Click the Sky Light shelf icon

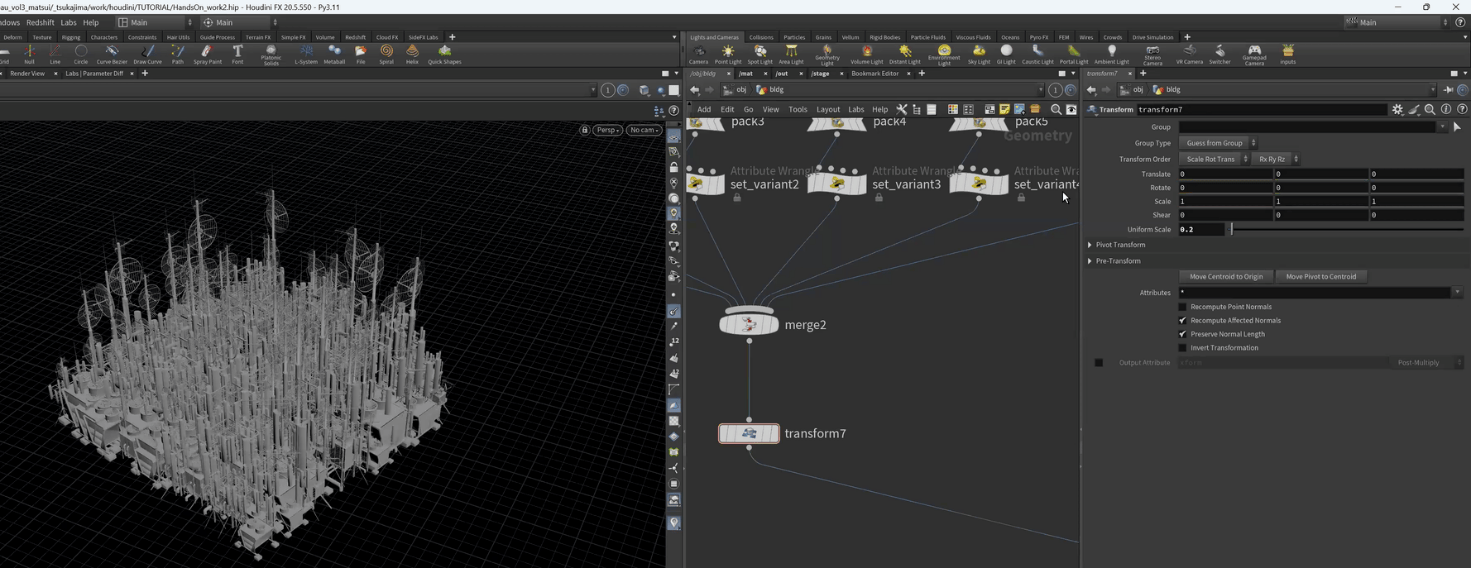[x=978, y=53]
